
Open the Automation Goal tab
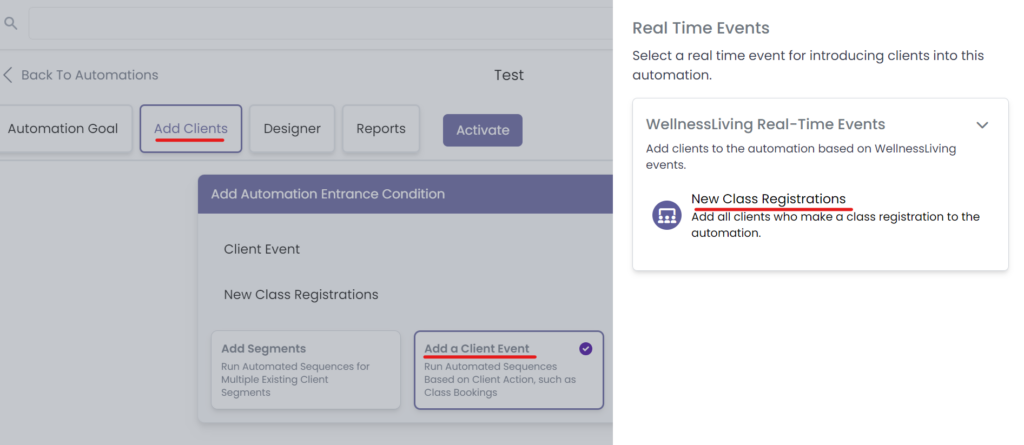coord(63,129)
